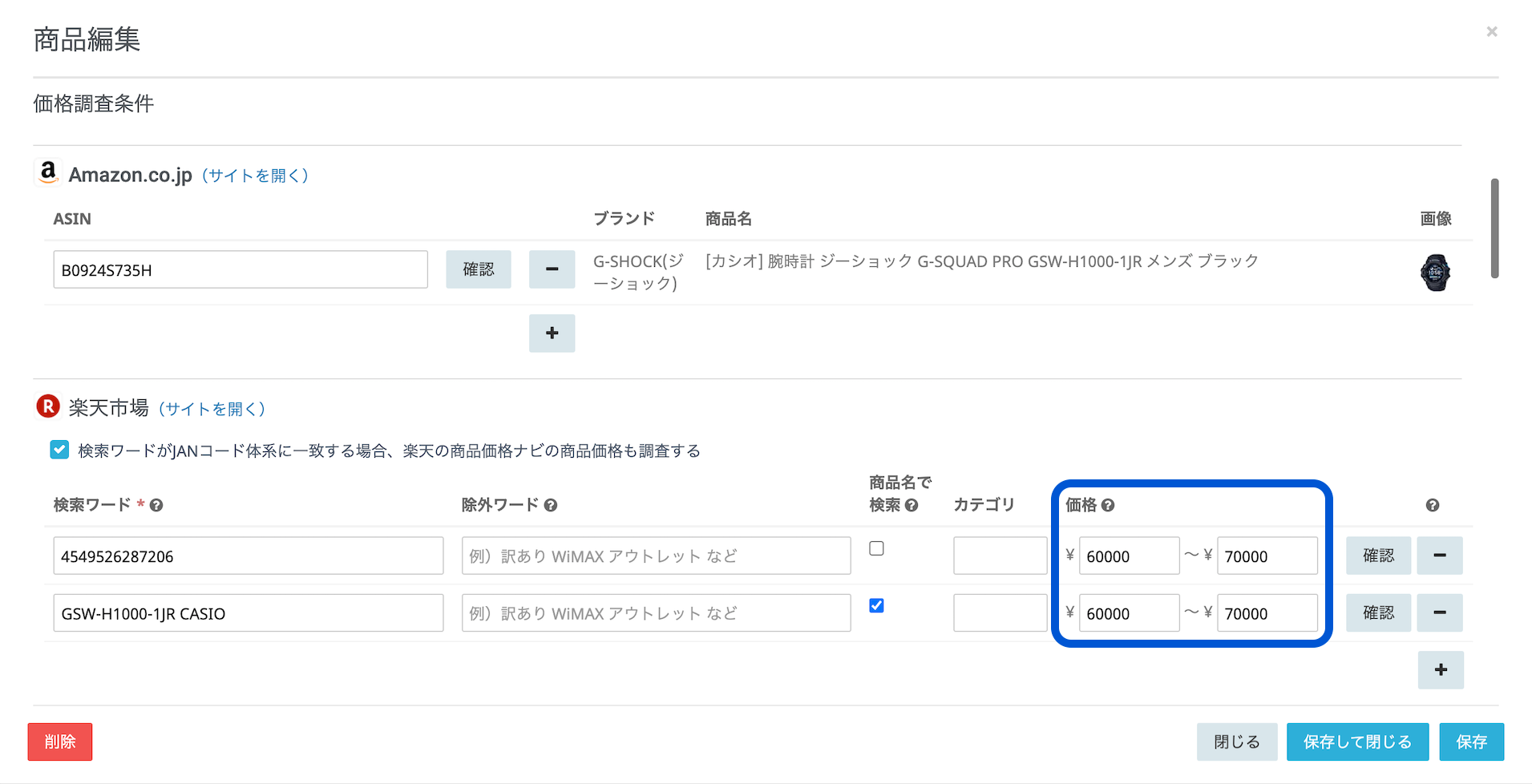Click the G-SHOCK watch thumbnail image
1532x784 pixels.
click(1434, 273)
